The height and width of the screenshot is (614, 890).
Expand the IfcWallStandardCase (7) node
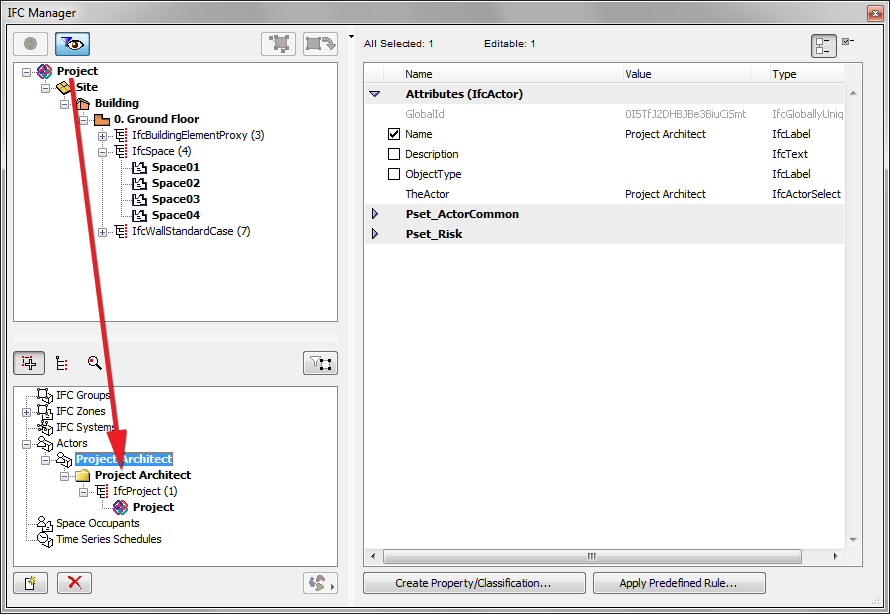102,232
